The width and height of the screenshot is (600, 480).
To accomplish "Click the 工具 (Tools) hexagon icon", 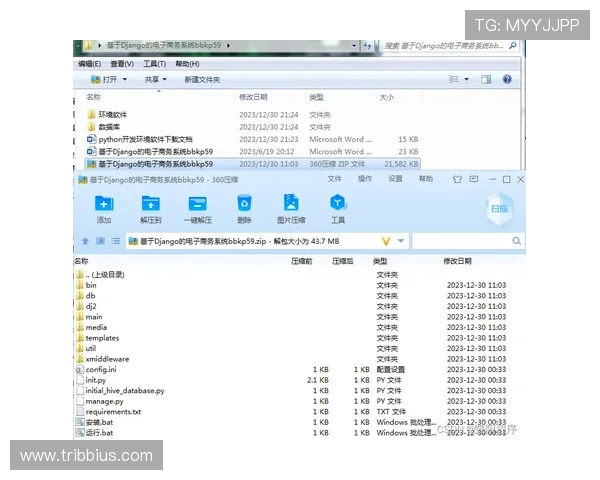I will tap(338, 202).
